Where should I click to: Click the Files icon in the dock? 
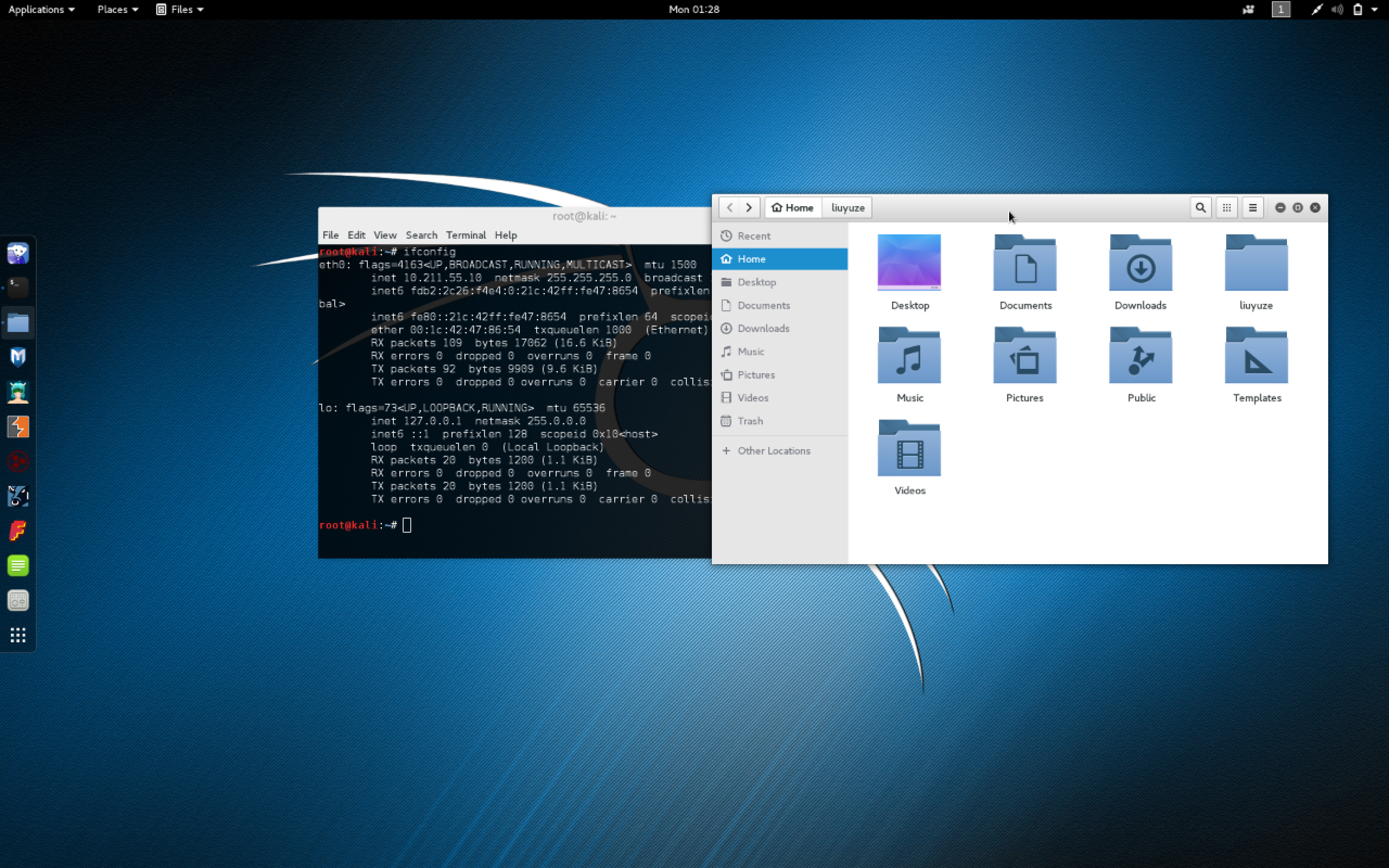(18, 323)
